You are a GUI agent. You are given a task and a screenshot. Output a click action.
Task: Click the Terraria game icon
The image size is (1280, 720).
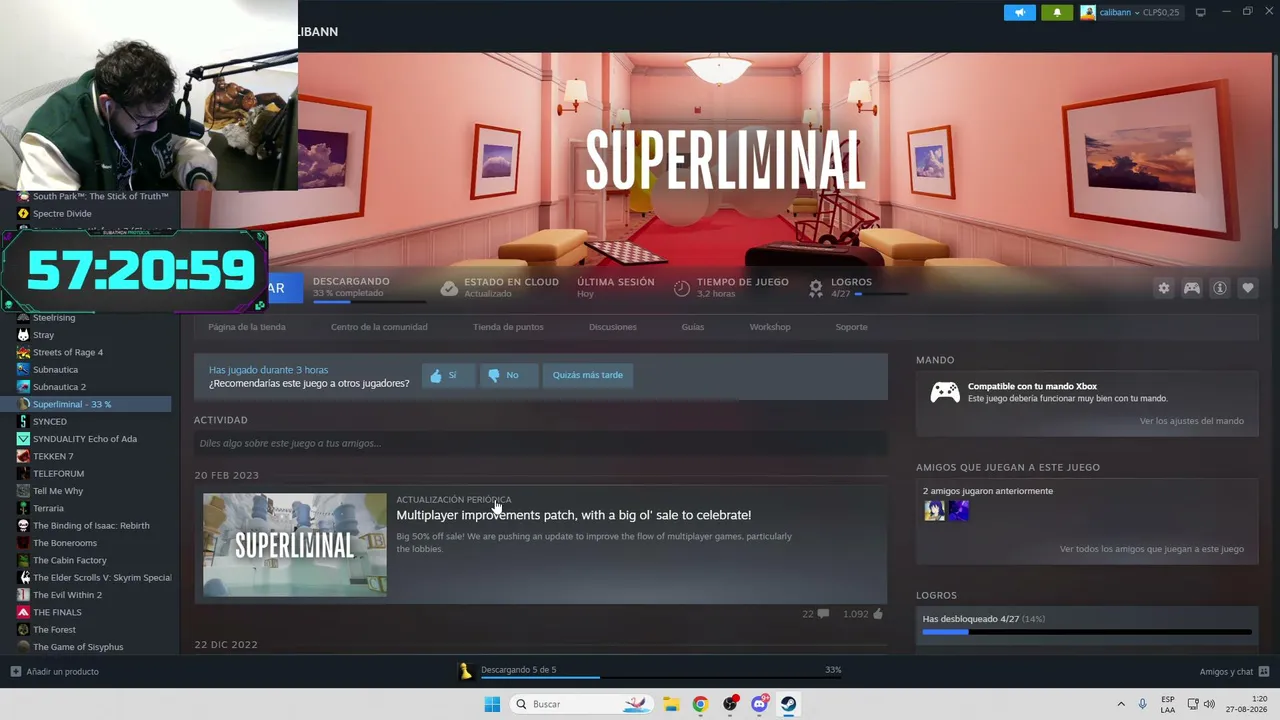[23, 508]
